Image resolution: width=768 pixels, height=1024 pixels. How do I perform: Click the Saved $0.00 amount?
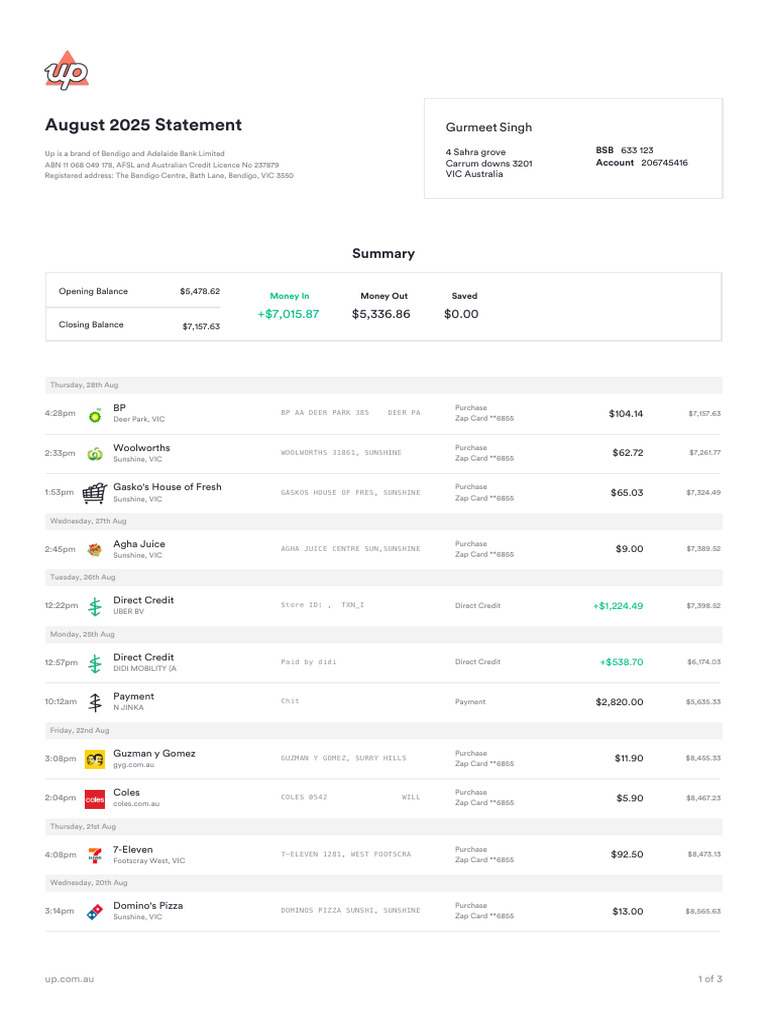[461, 314]
